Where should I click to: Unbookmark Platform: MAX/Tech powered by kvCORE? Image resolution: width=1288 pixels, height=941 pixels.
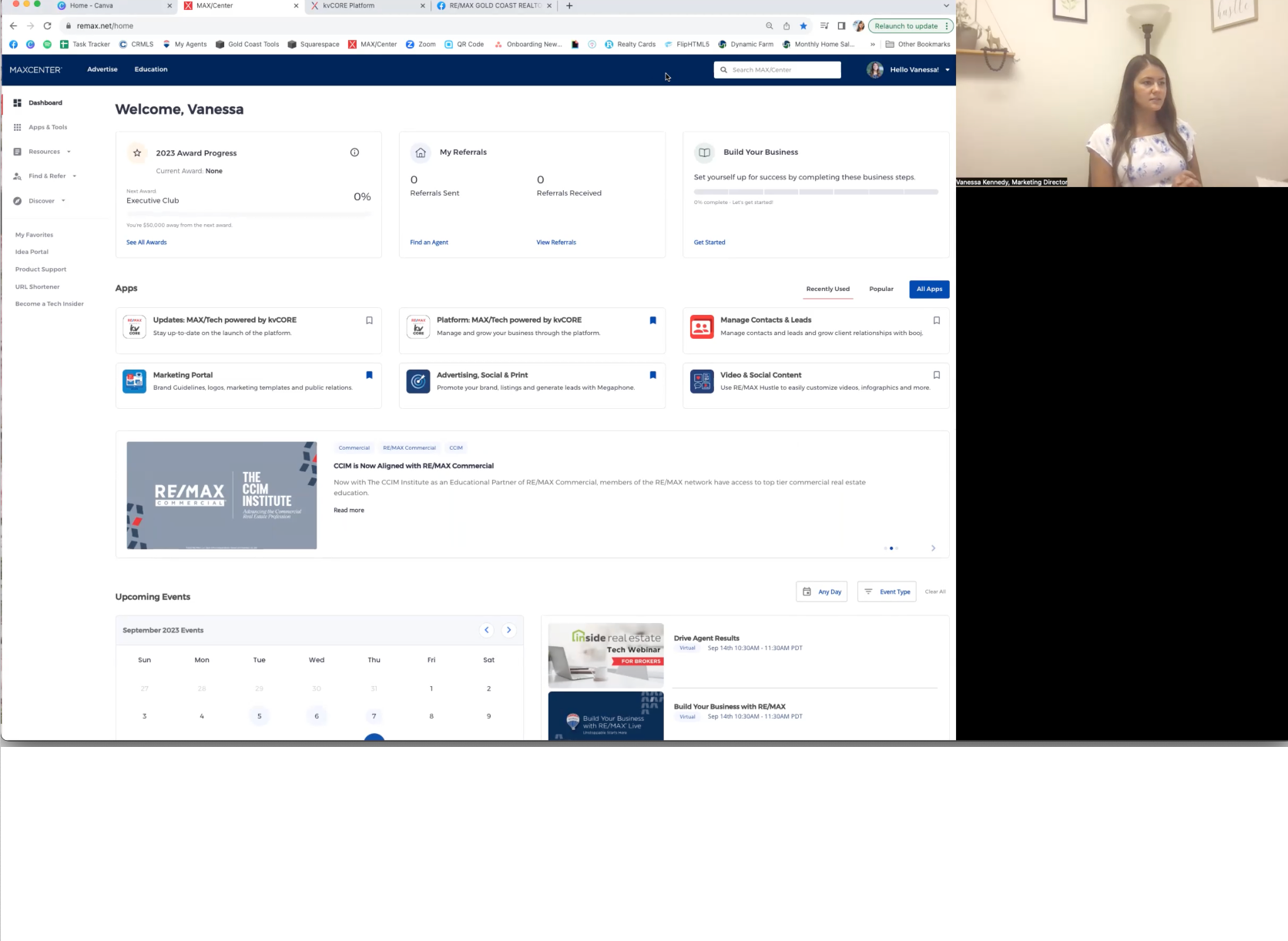click(652, 320)
